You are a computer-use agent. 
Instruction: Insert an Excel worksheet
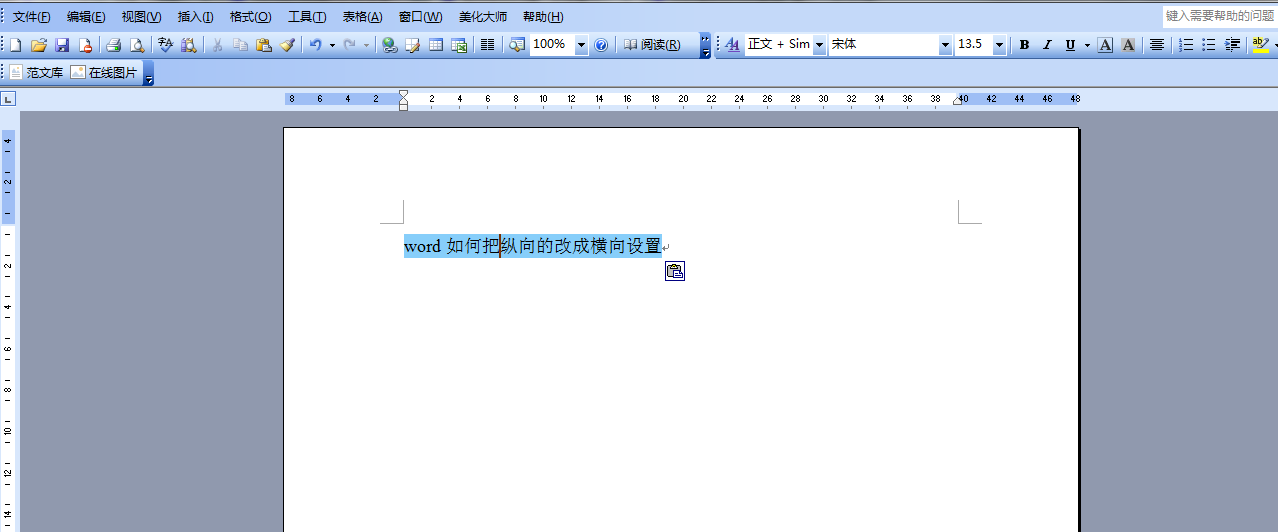point(459,45)
